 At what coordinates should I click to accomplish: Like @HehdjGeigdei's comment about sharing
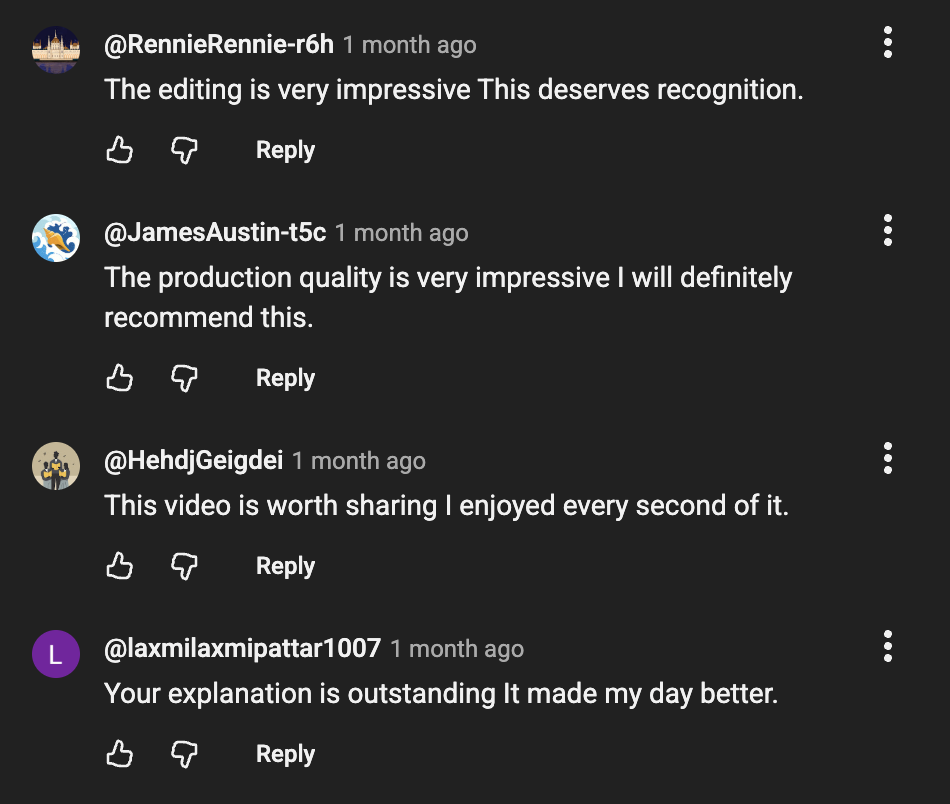point(120,566)
